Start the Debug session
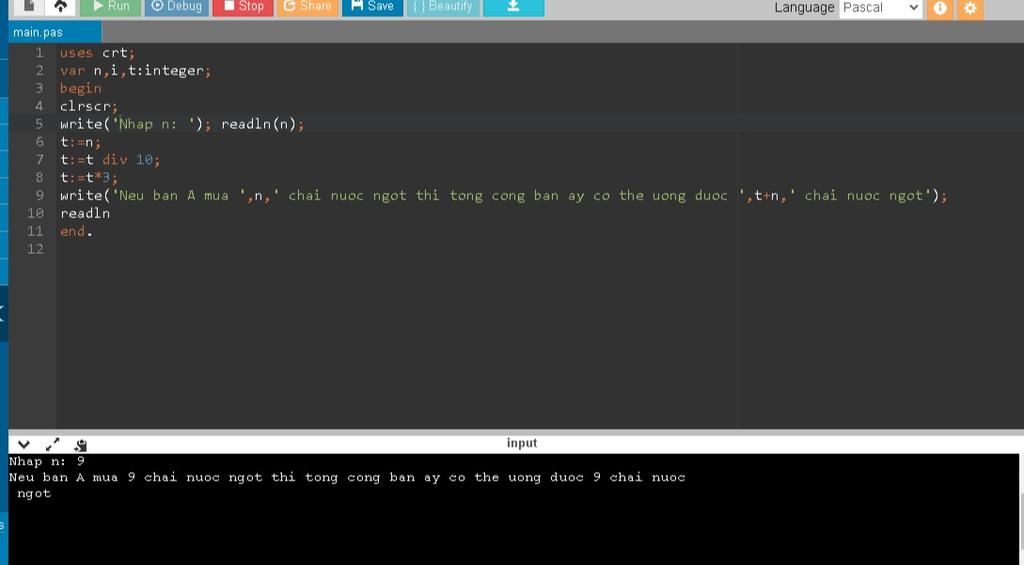1024x565 pixels. coord(176,7)
